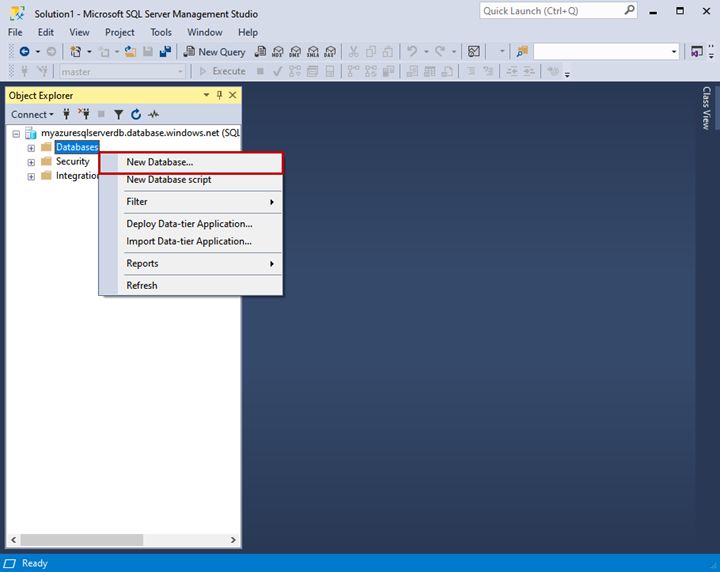Expand the Databases folder node
The image size is (720, 572).
pos(31,148)
